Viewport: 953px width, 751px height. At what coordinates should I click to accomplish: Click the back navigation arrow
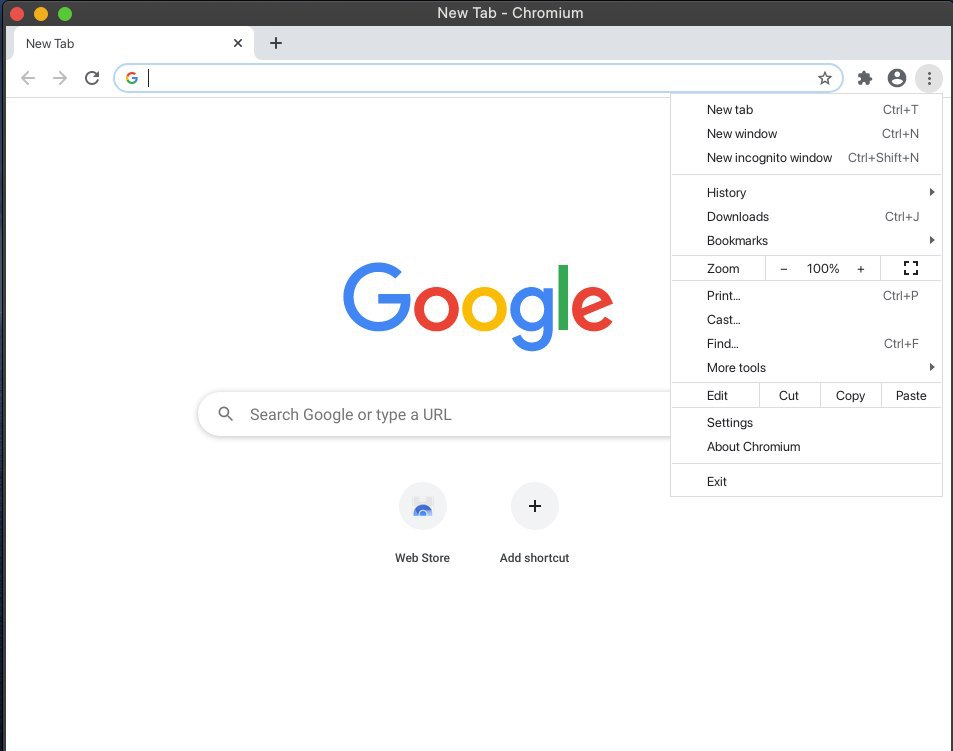tap(28, 78)
